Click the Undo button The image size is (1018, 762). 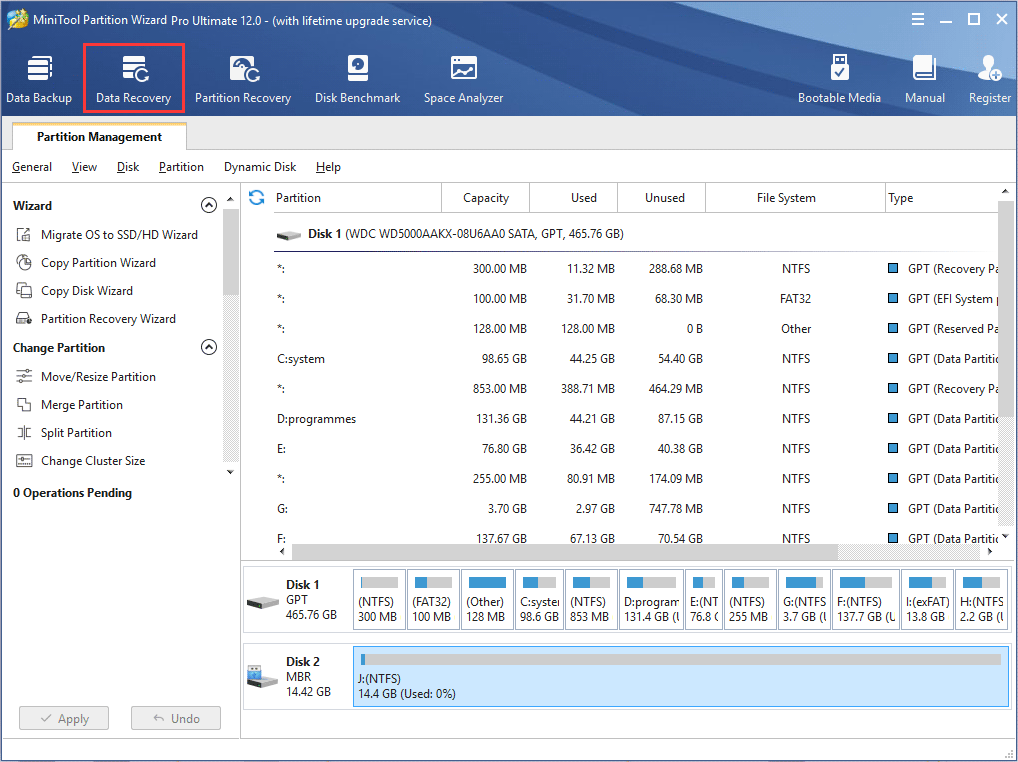[x=176, y=719]
